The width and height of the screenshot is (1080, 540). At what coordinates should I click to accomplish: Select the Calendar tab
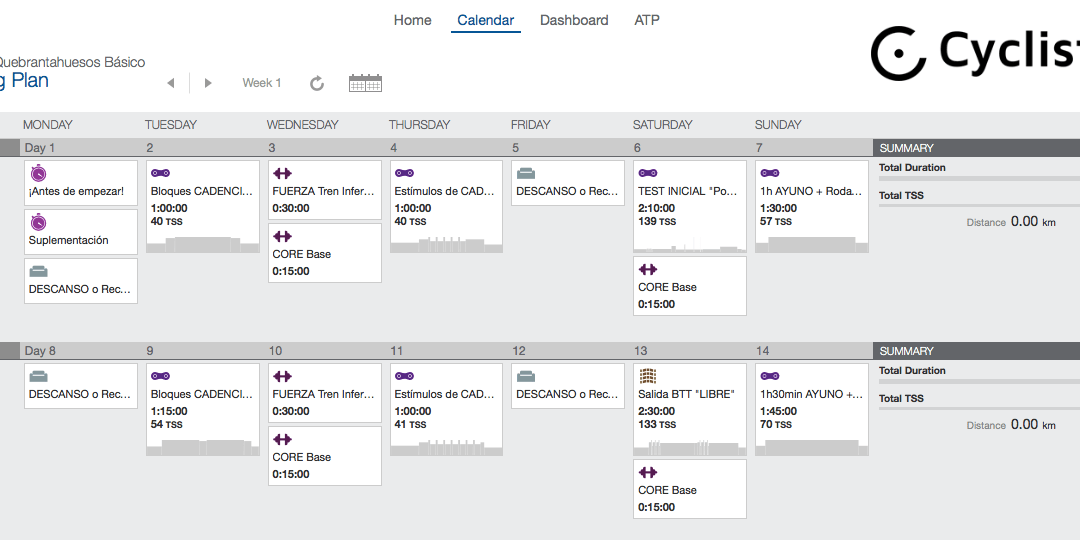tap(486, 20)
